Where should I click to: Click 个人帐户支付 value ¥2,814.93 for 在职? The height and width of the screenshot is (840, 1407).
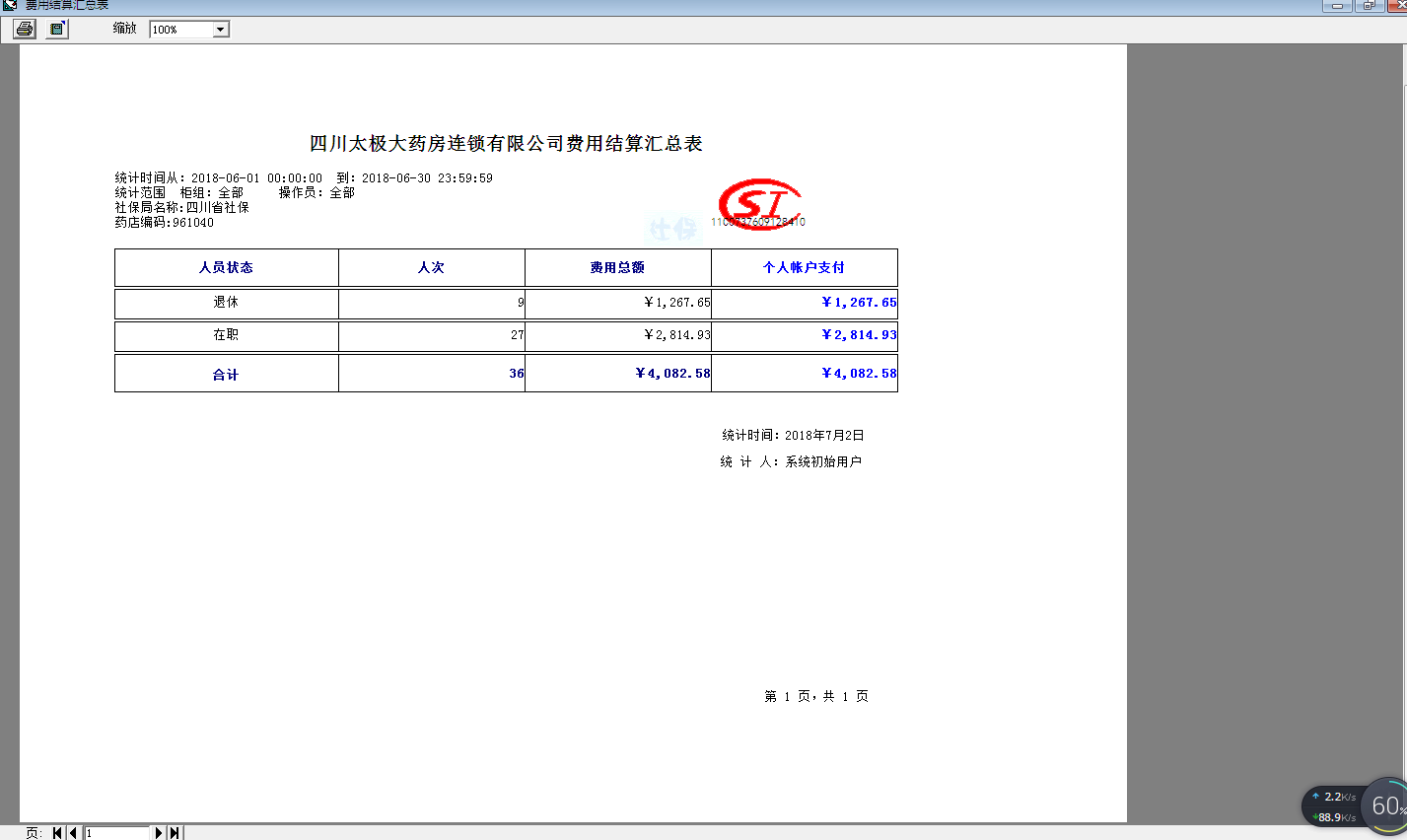coord(859,335)
